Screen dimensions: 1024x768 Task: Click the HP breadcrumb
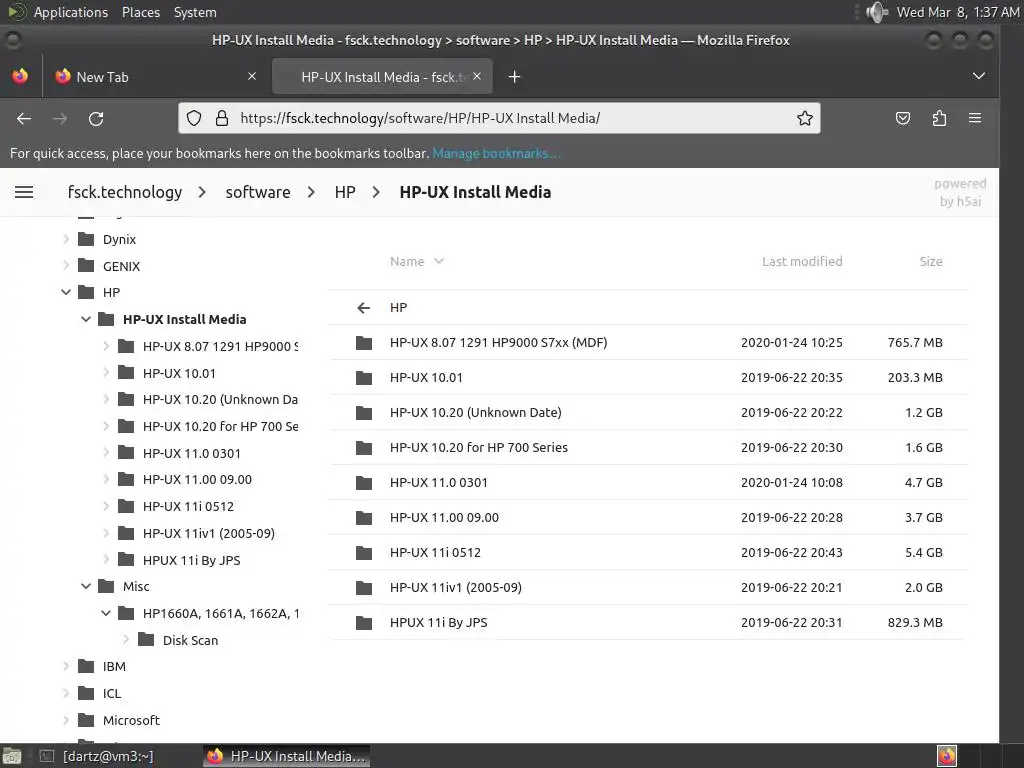(x=345, y=192)
